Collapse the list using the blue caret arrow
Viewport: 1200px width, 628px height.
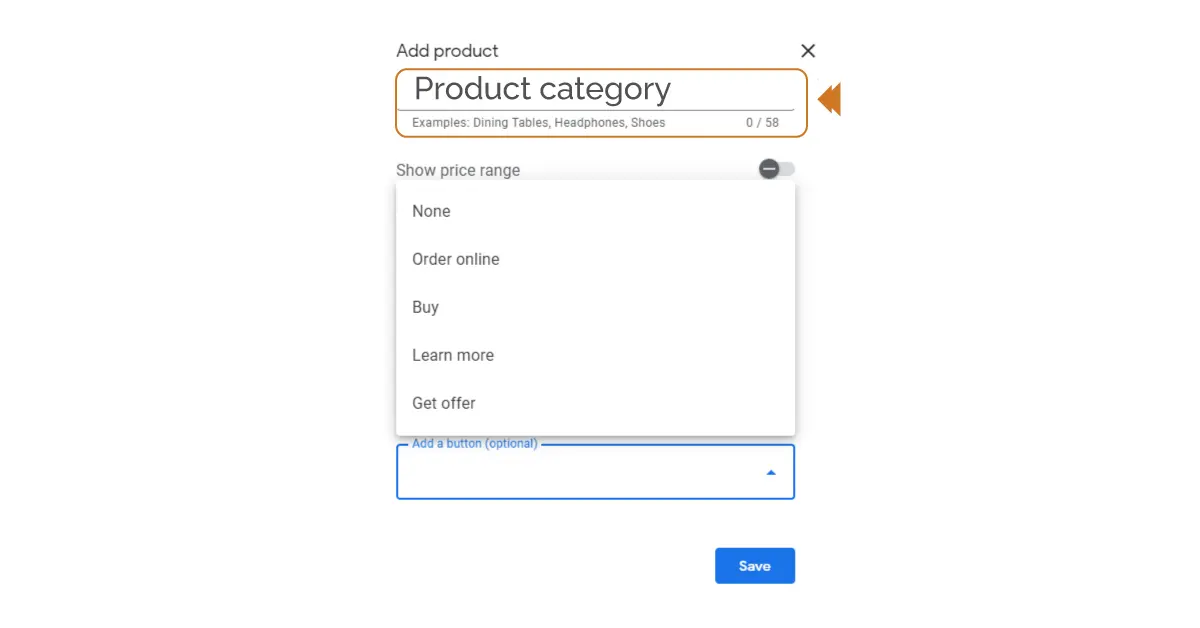point(771,472)
